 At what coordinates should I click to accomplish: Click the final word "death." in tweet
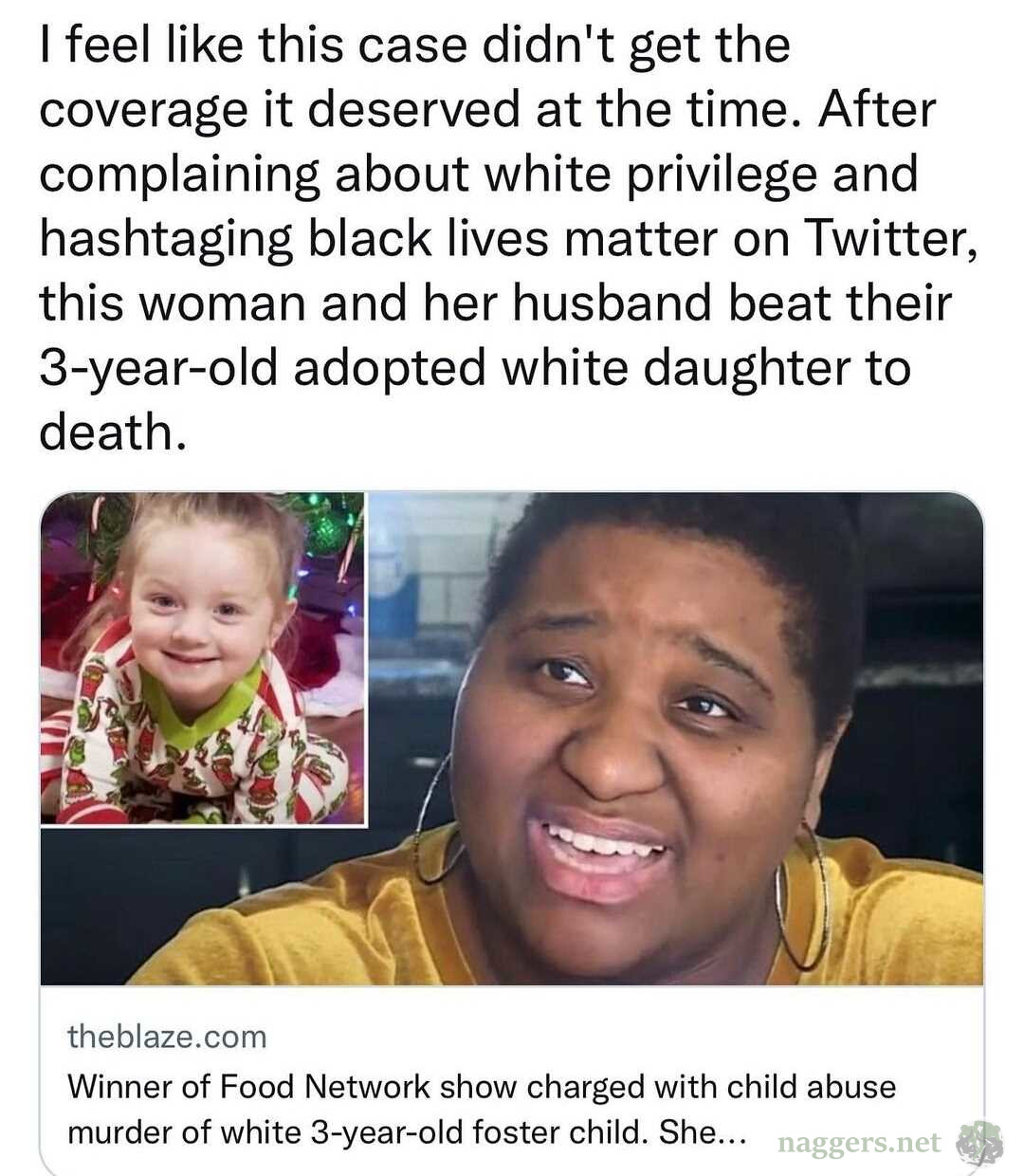pyautogui.click(x=109, y=432)
